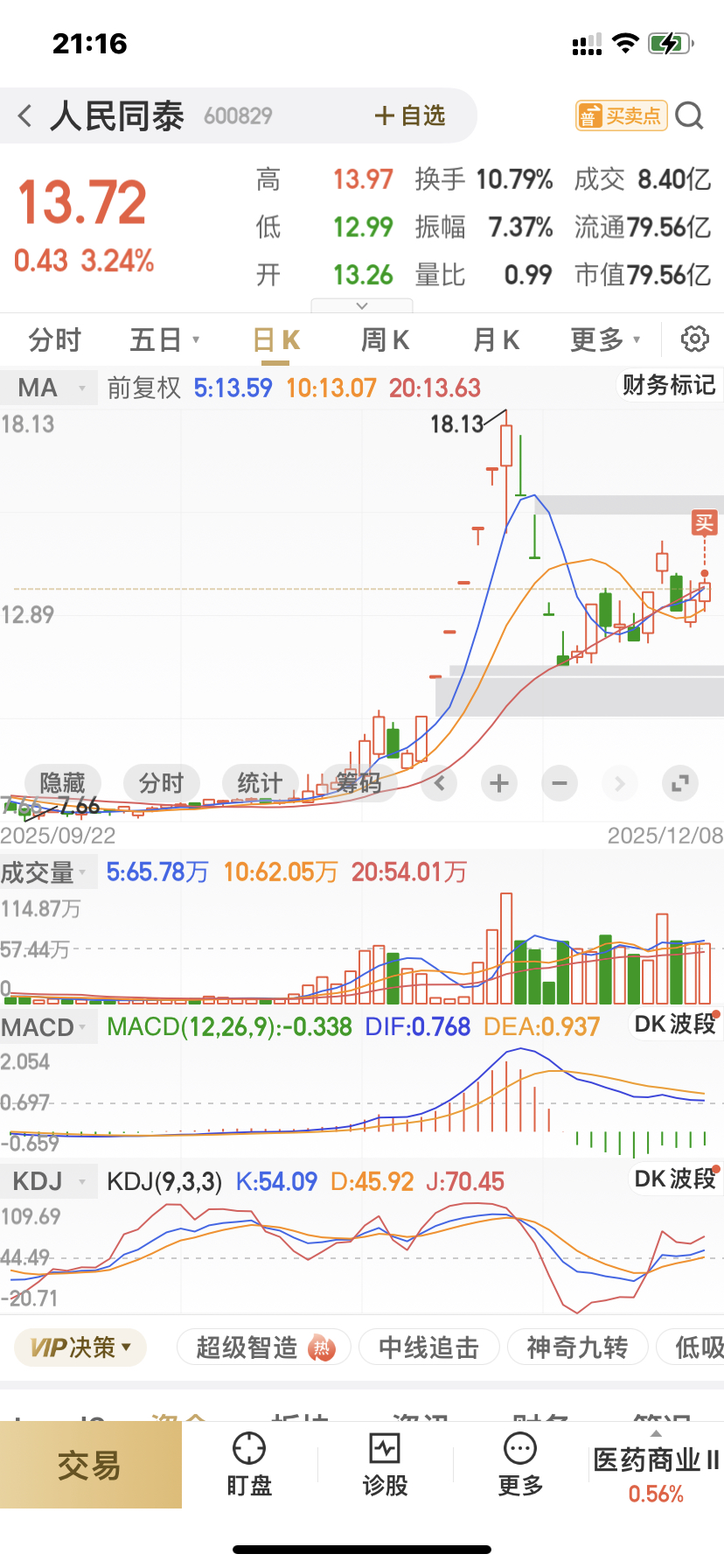Expand chart to fullscreen icon
The image size is (724, 1568).
[679, 783]
